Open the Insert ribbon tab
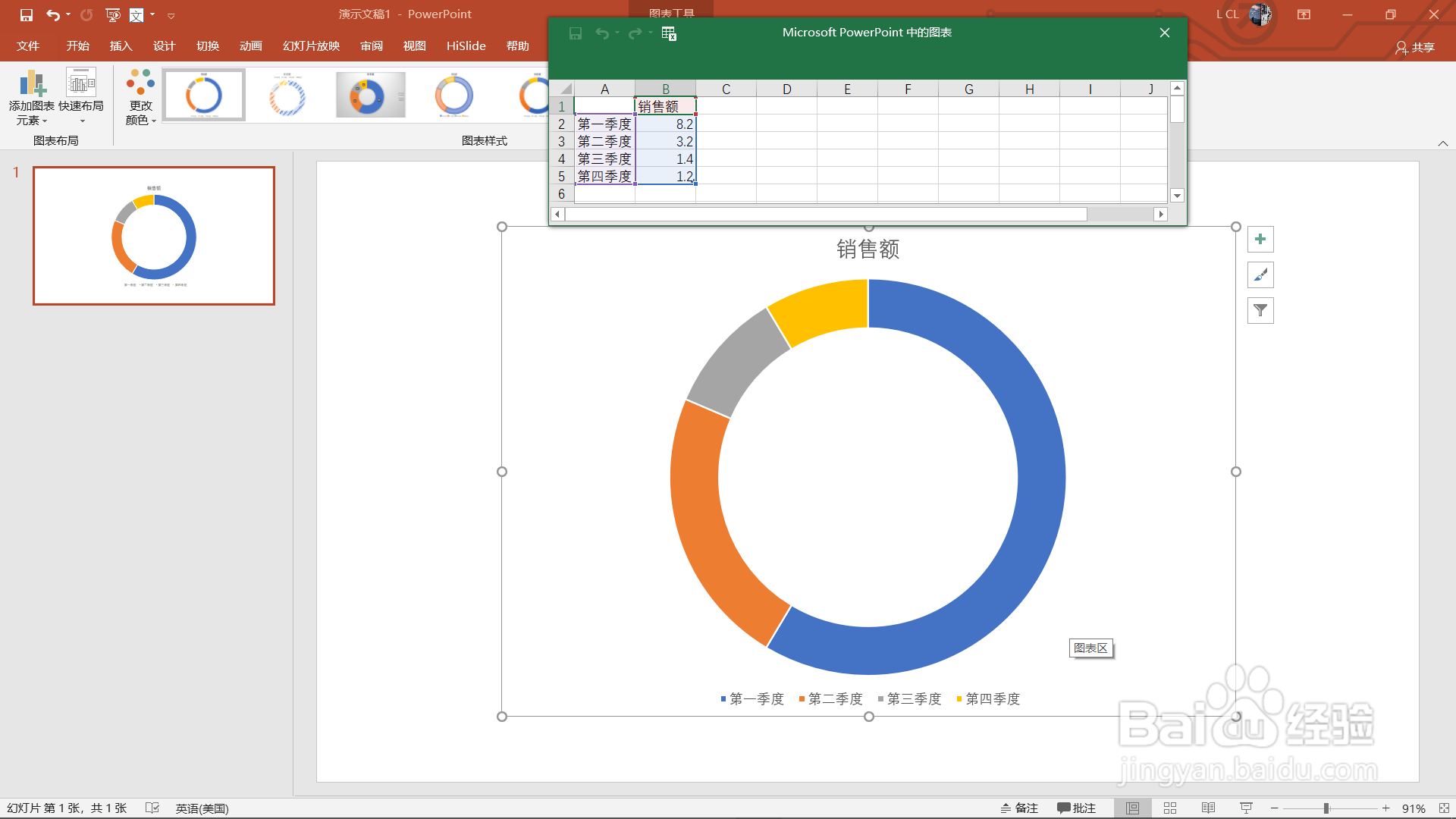This screenshot has height=819, width=1456. pyautogui.click(x=121, y=46)
